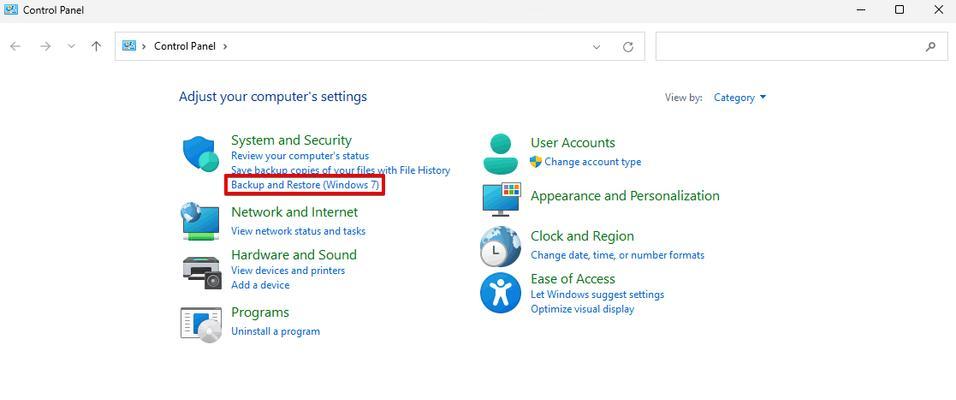This screenshot has width=956, height=400.
Task: Click the Network and Internet globe icon
Action: coord(201,221)
